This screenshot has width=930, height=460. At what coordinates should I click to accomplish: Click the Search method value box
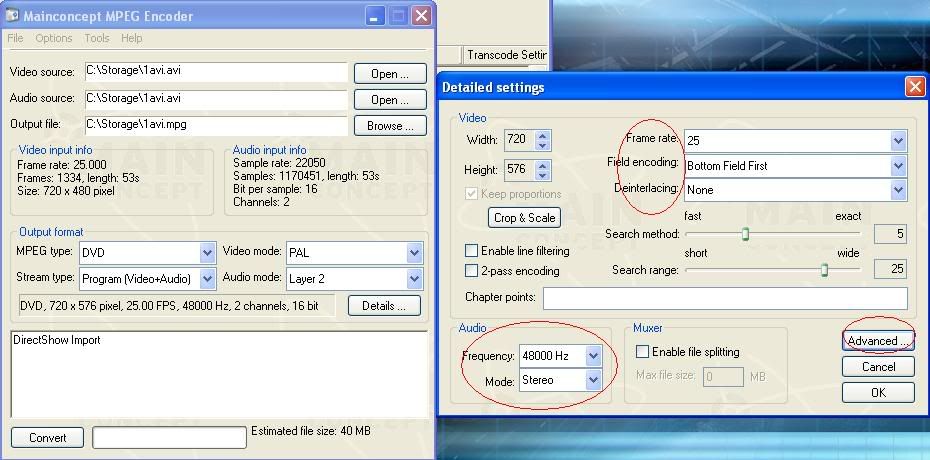(x=890, y=234)
